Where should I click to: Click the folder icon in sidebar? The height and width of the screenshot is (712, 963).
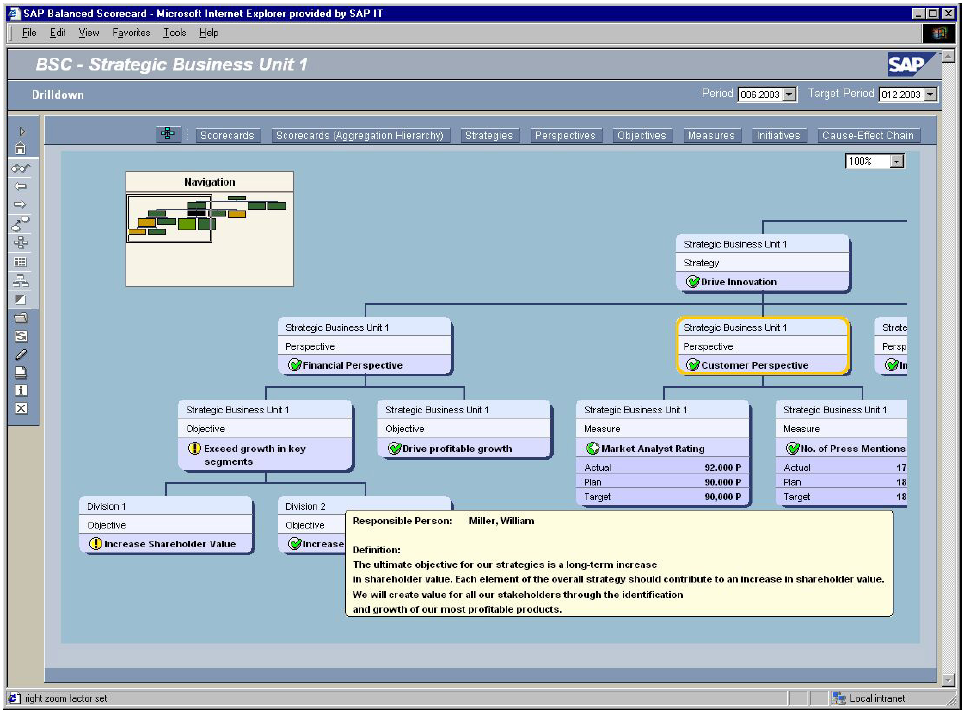(21, 318)
